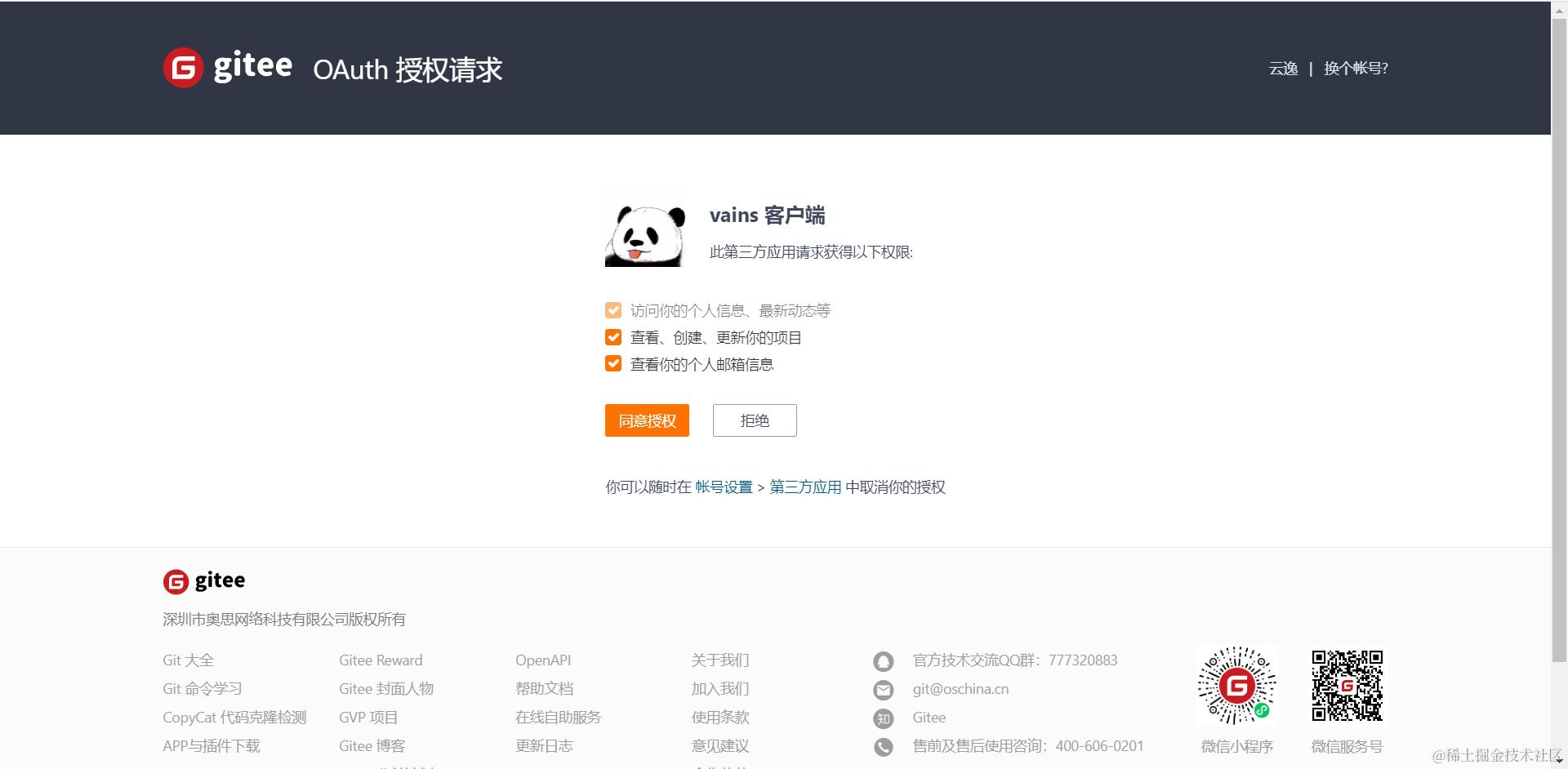Viewport: 1568px width, 769px height.
Task: Uncheck the 查看你的个人邮箱信息 permission
Action: point(613,363)
